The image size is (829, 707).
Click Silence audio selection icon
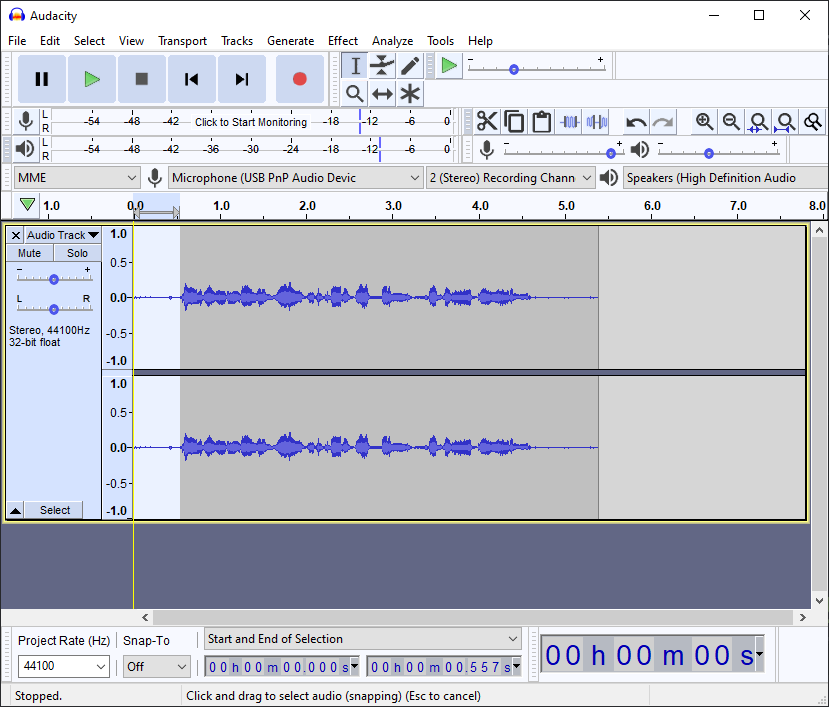click(596, 122)
